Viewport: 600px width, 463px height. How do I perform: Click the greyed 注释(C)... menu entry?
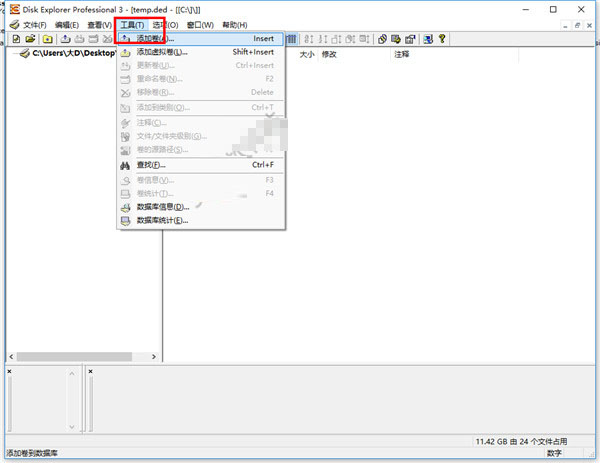[201, 123]
